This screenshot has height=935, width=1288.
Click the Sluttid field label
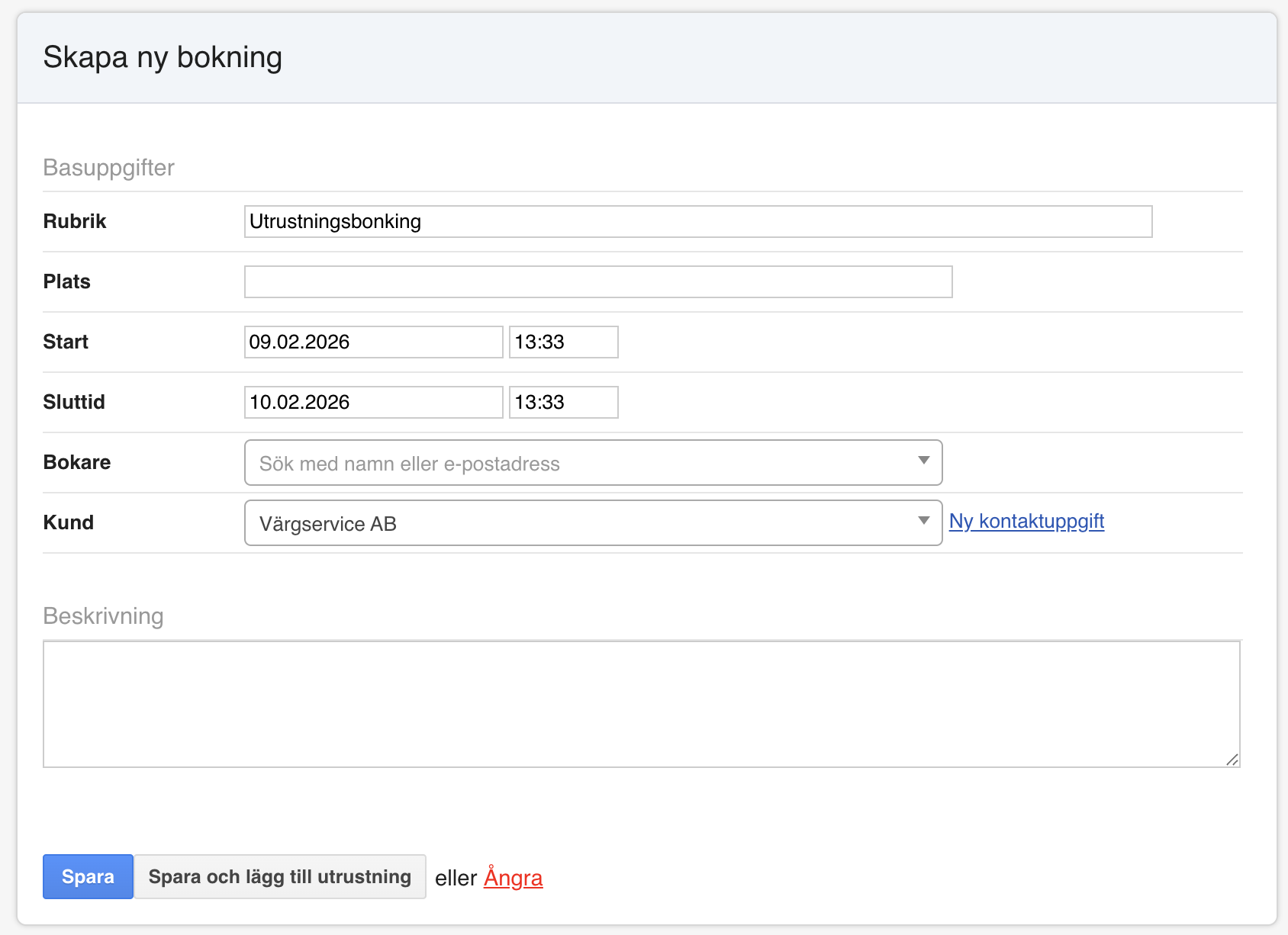pyautogui.click(x=74, y=403)
